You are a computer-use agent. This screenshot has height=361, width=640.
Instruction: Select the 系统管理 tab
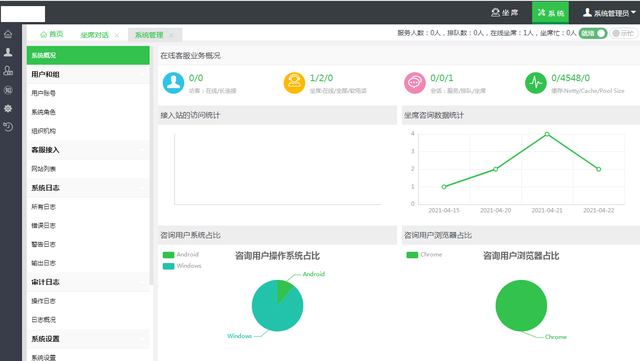click(149, 35)
